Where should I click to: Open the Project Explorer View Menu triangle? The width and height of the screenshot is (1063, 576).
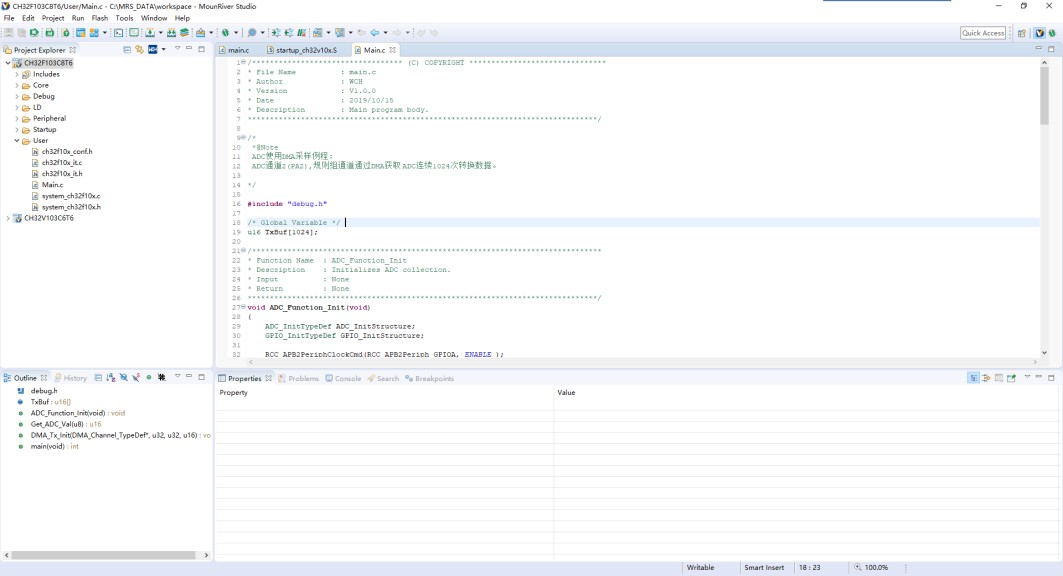[177, 49]
